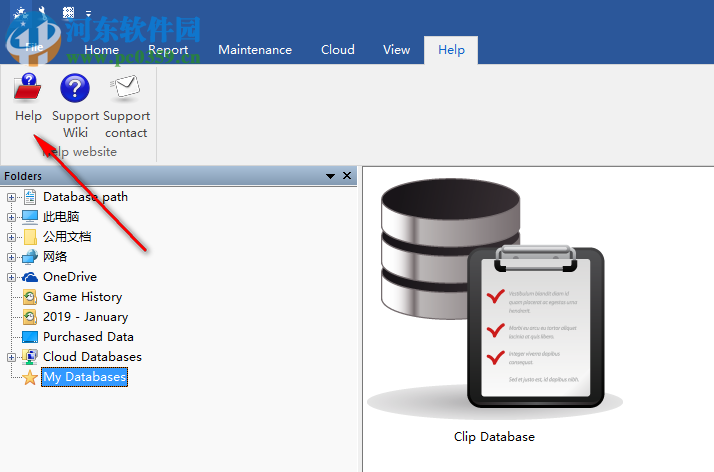This screenshot has width=714, height=472.
Task: Click the 2019 - January history icon
Action: click(30, 317)
